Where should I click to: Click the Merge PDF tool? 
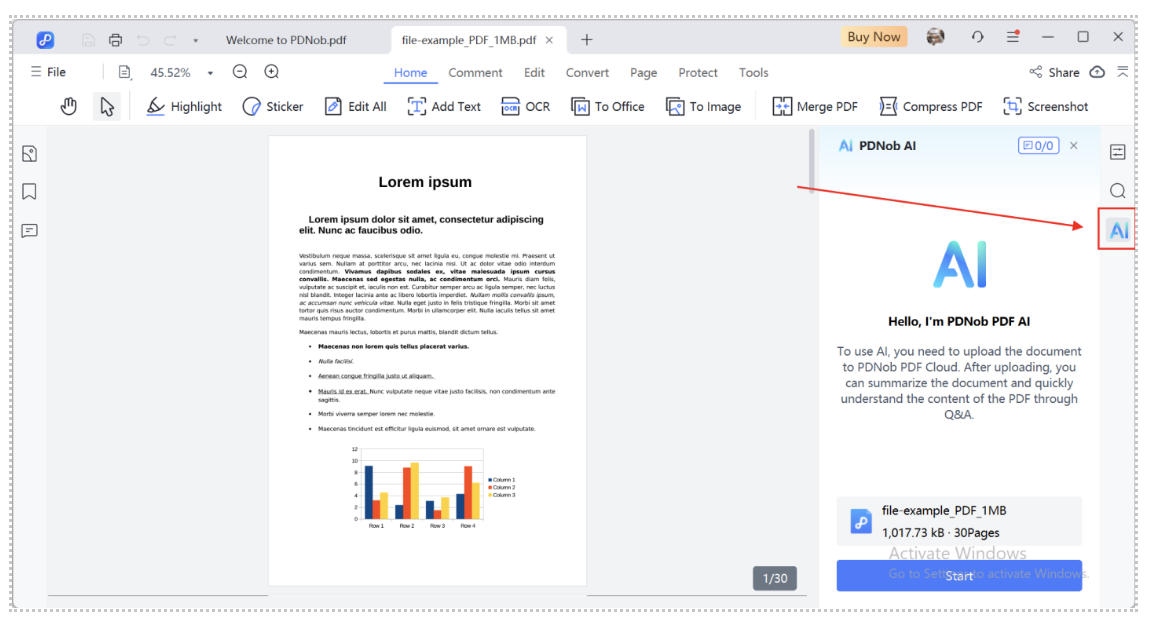click(x=815, y=106)
